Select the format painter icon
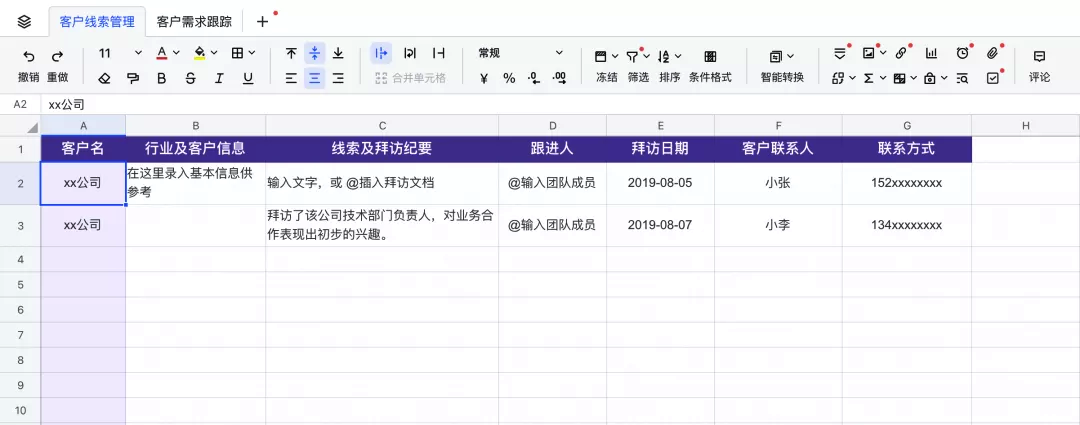 [x=132, y=79]
